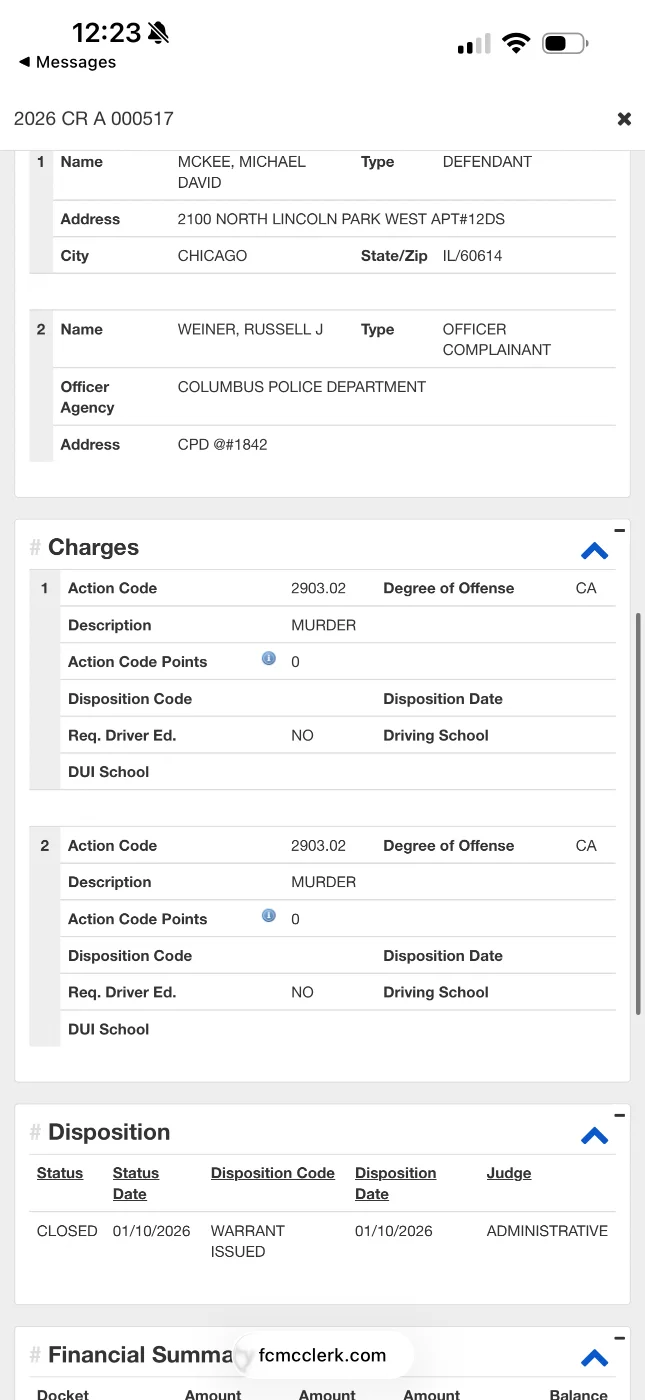Click minus icon on Charges panel

(619, 531)
